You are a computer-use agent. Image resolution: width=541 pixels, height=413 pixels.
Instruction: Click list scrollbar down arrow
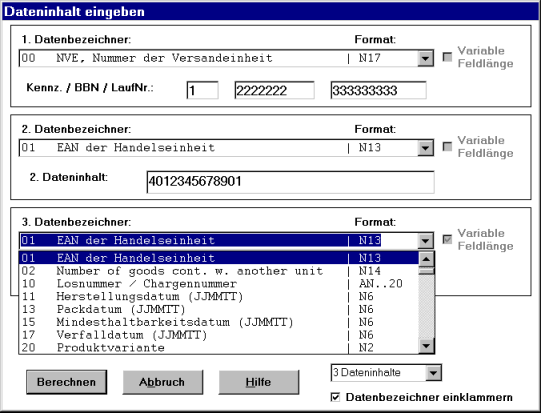pos(426,346)
